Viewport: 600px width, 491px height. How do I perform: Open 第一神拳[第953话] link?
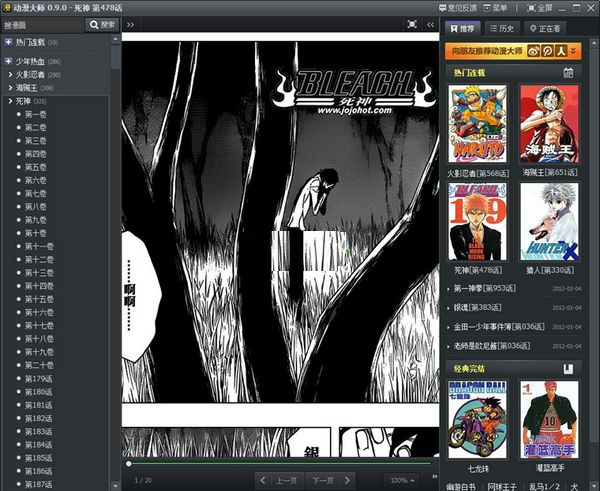coord(485,288)
